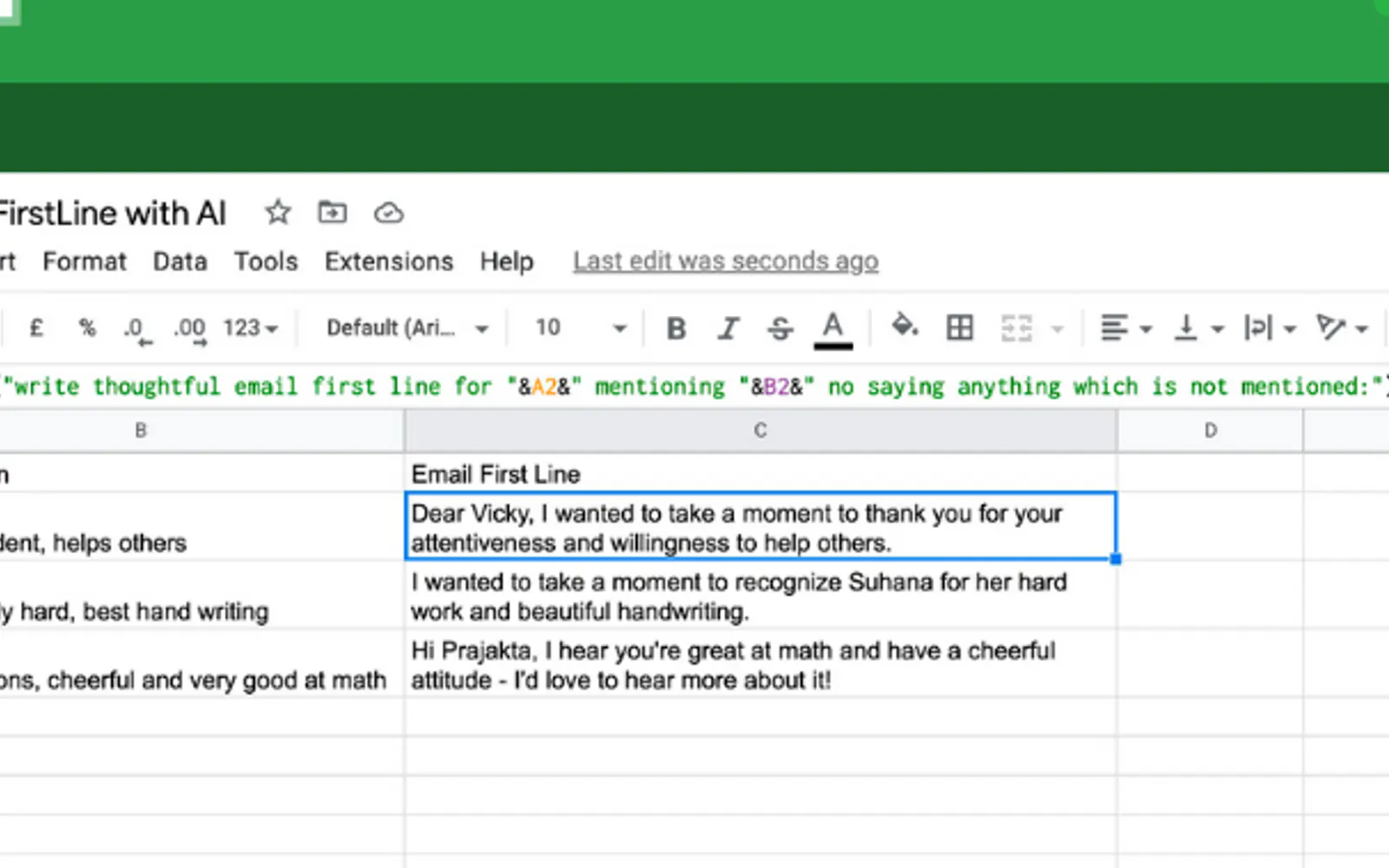This screenshot has height=868, width=1389.
Task: Toggle bold formatting
Action: coord(676,328)
